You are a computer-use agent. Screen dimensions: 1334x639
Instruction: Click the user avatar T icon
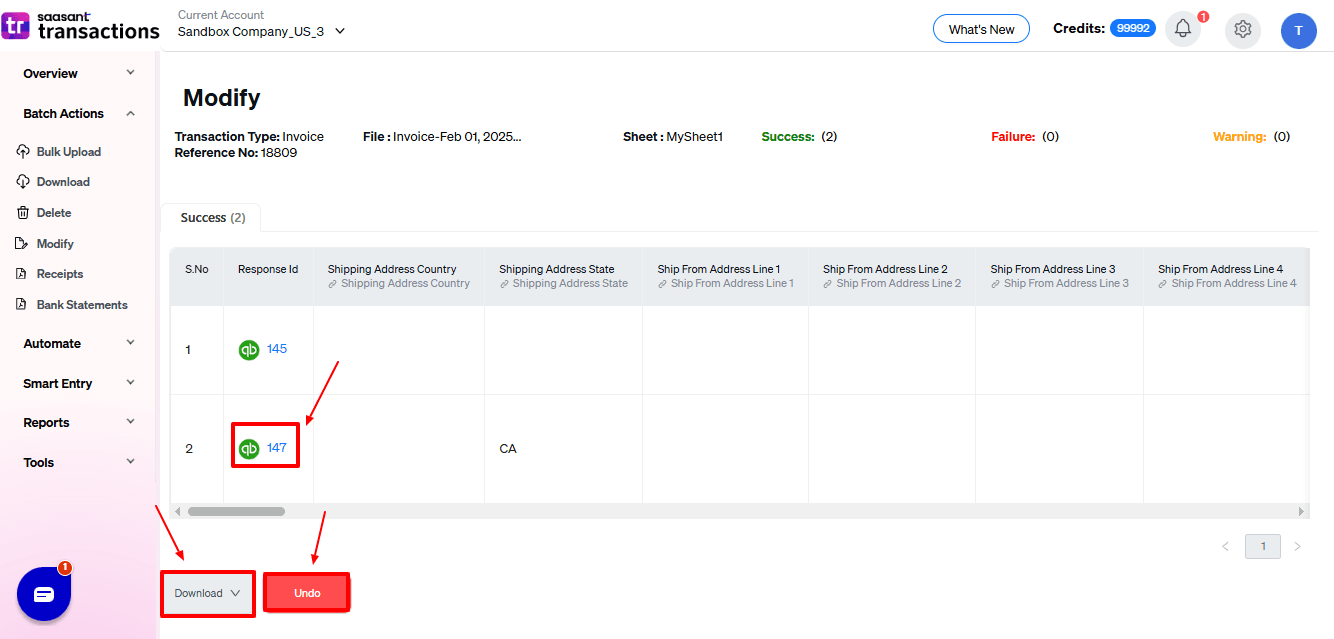1298,30
